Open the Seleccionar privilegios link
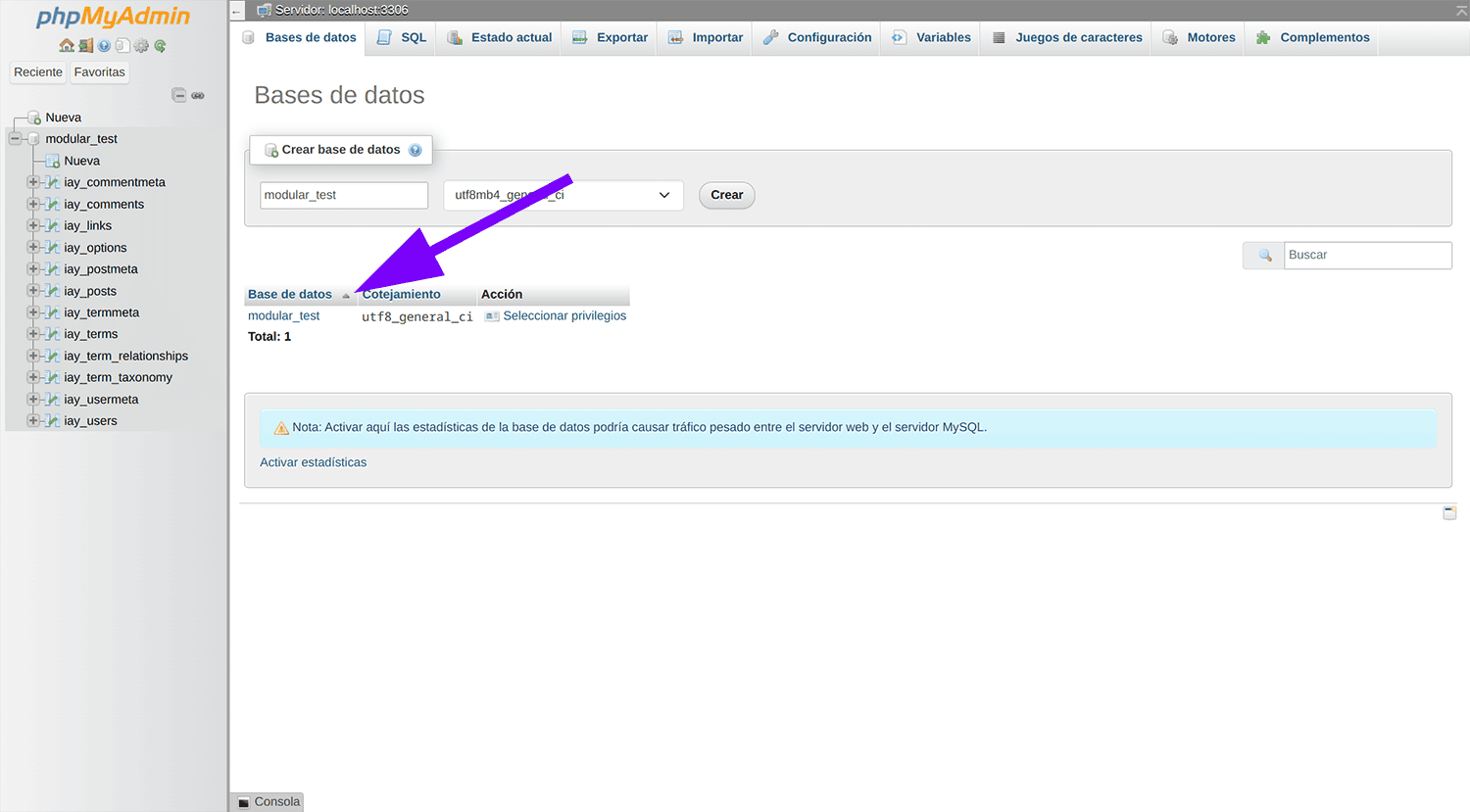Viewport: 1470px width, 812px height. point(564,316)
